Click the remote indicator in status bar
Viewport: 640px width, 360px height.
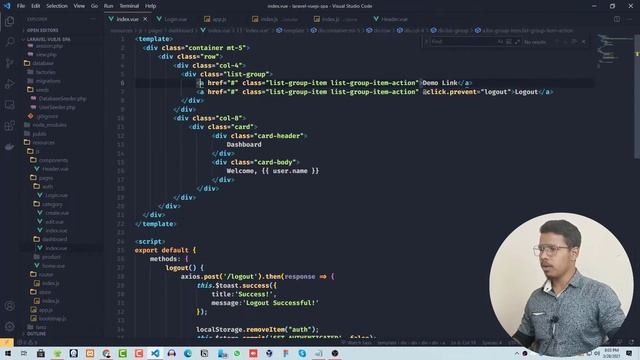pos(7,342)
